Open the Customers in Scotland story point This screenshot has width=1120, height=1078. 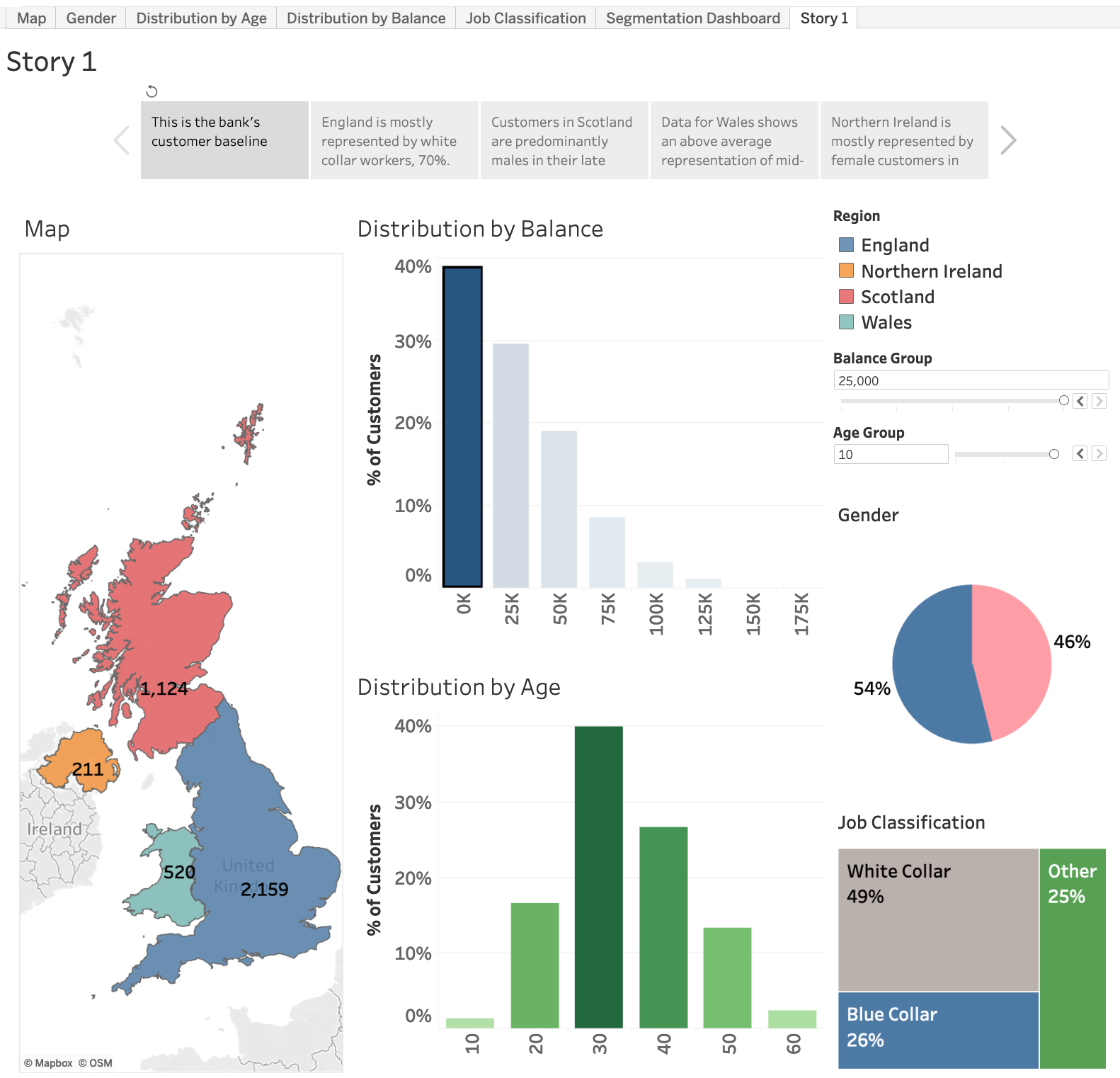coord(564,141)
